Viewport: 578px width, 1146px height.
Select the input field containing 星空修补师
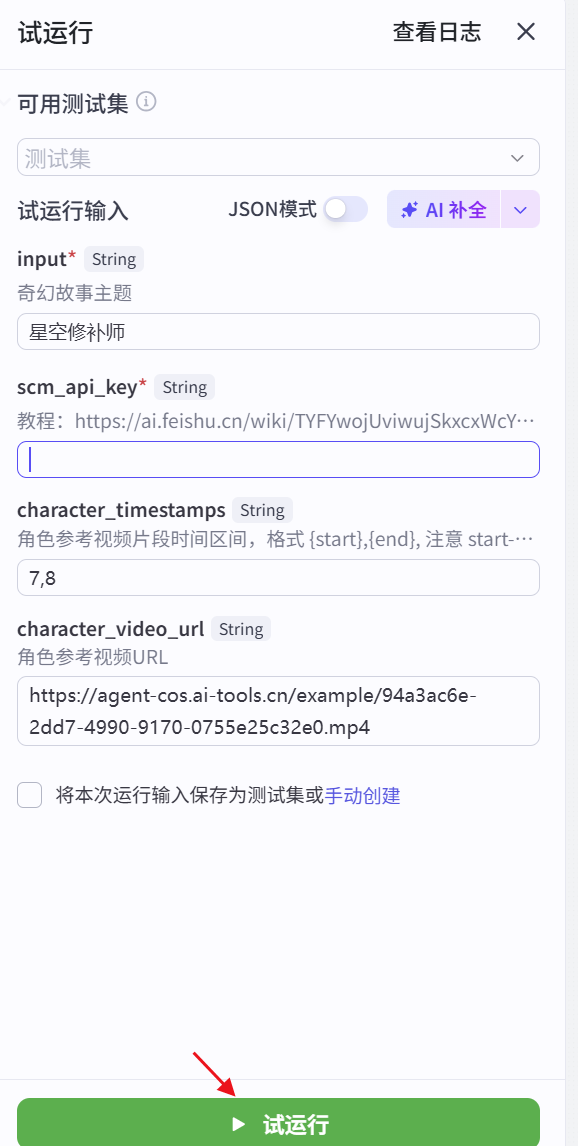[x=278, y=331]
